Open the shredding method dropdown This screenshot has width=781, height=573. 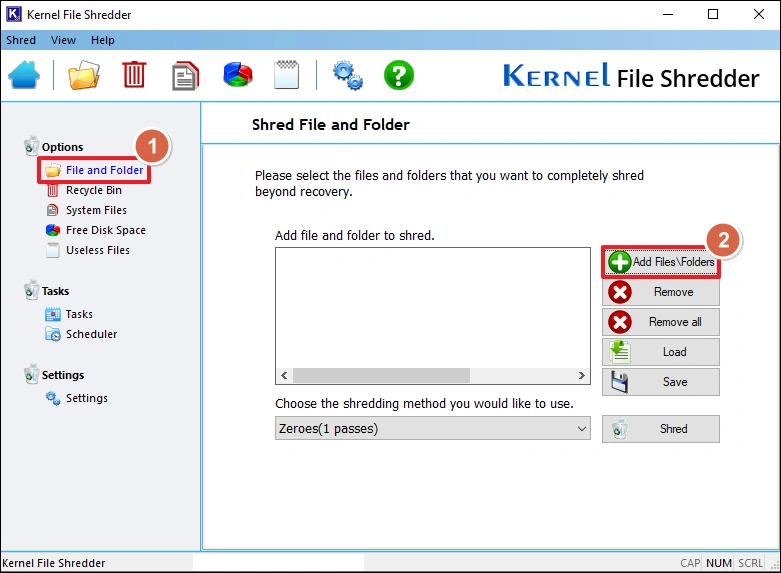pos(432,429)
